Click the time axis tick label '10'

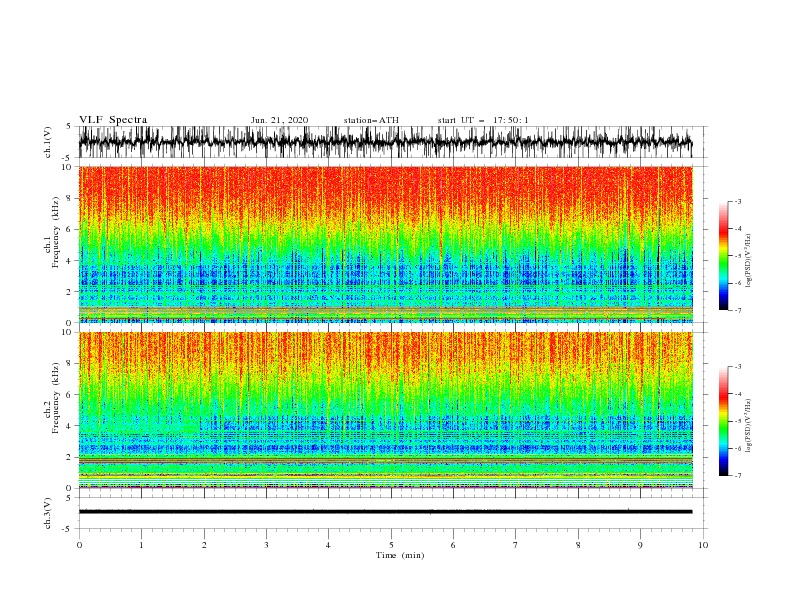tap(703, 545)
